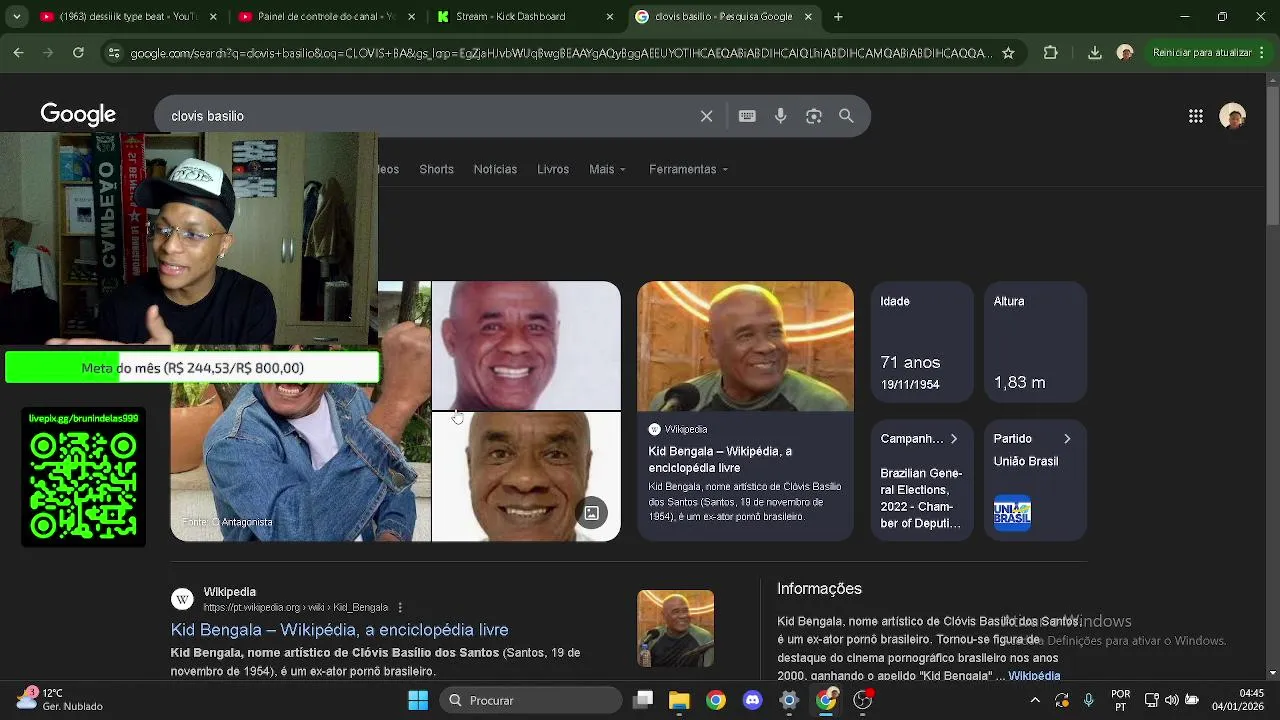Viewport: 1280px width, 720px height.
Task: Open the POR PT language switcher
Action: point(1121,700)
